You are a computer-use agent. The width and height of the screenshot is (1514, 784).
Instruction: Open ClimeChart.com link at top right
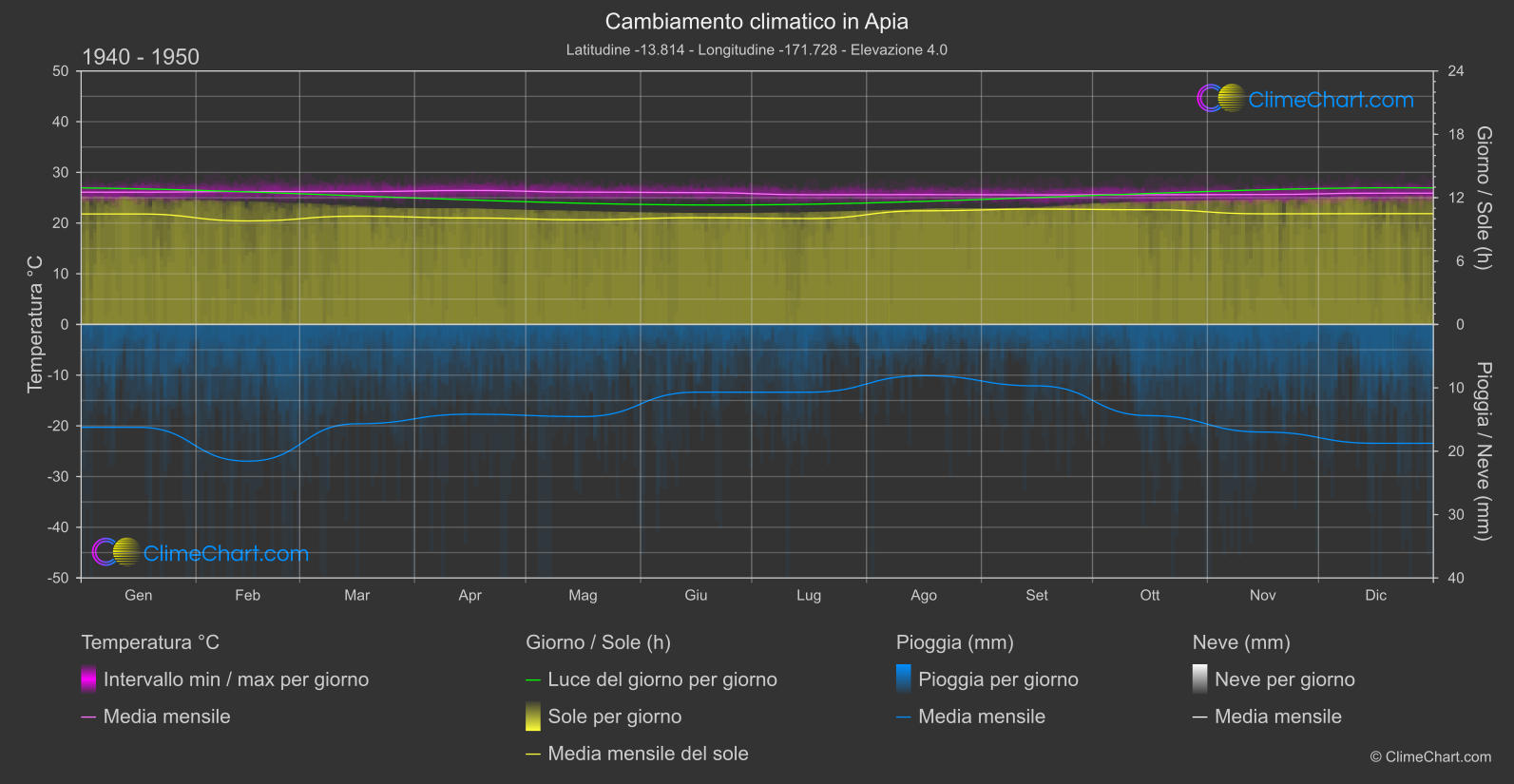click(x=1331, y=99)
